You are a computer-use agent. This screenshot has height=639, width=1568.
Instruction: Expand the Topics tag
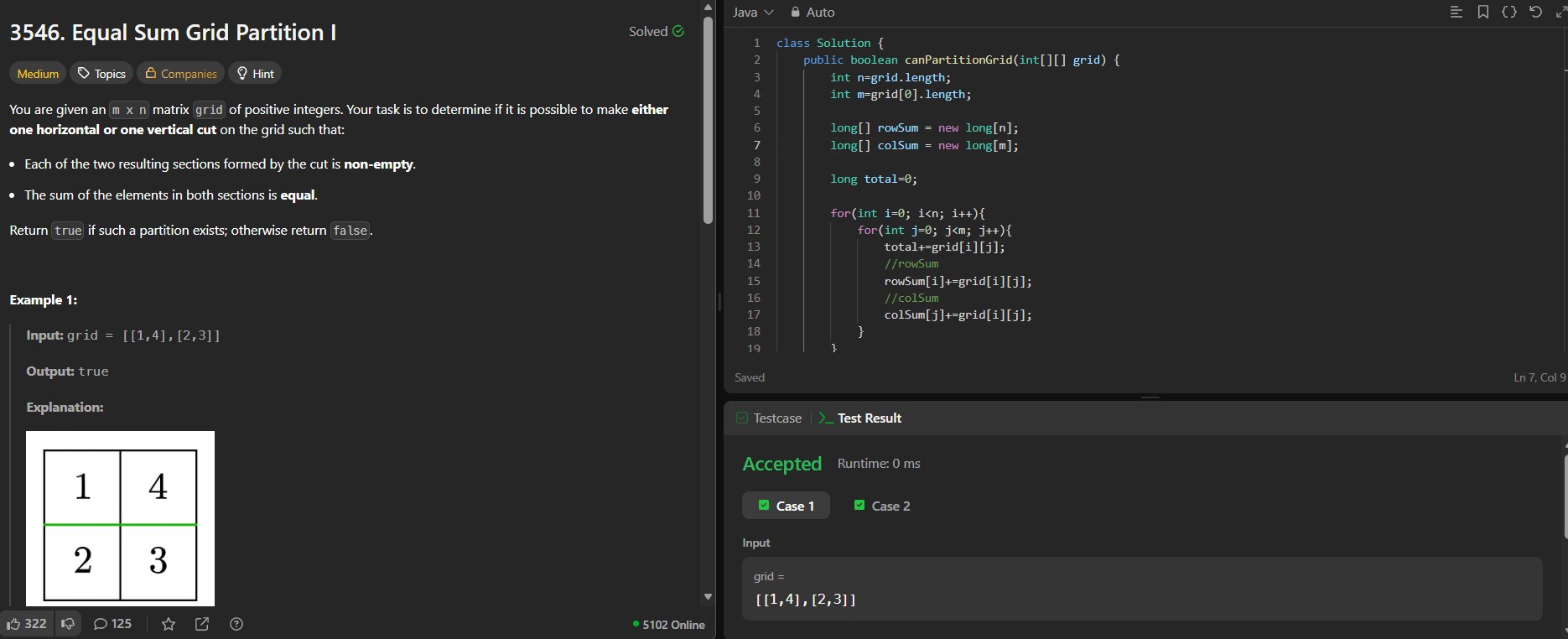[x=101, y=74]
